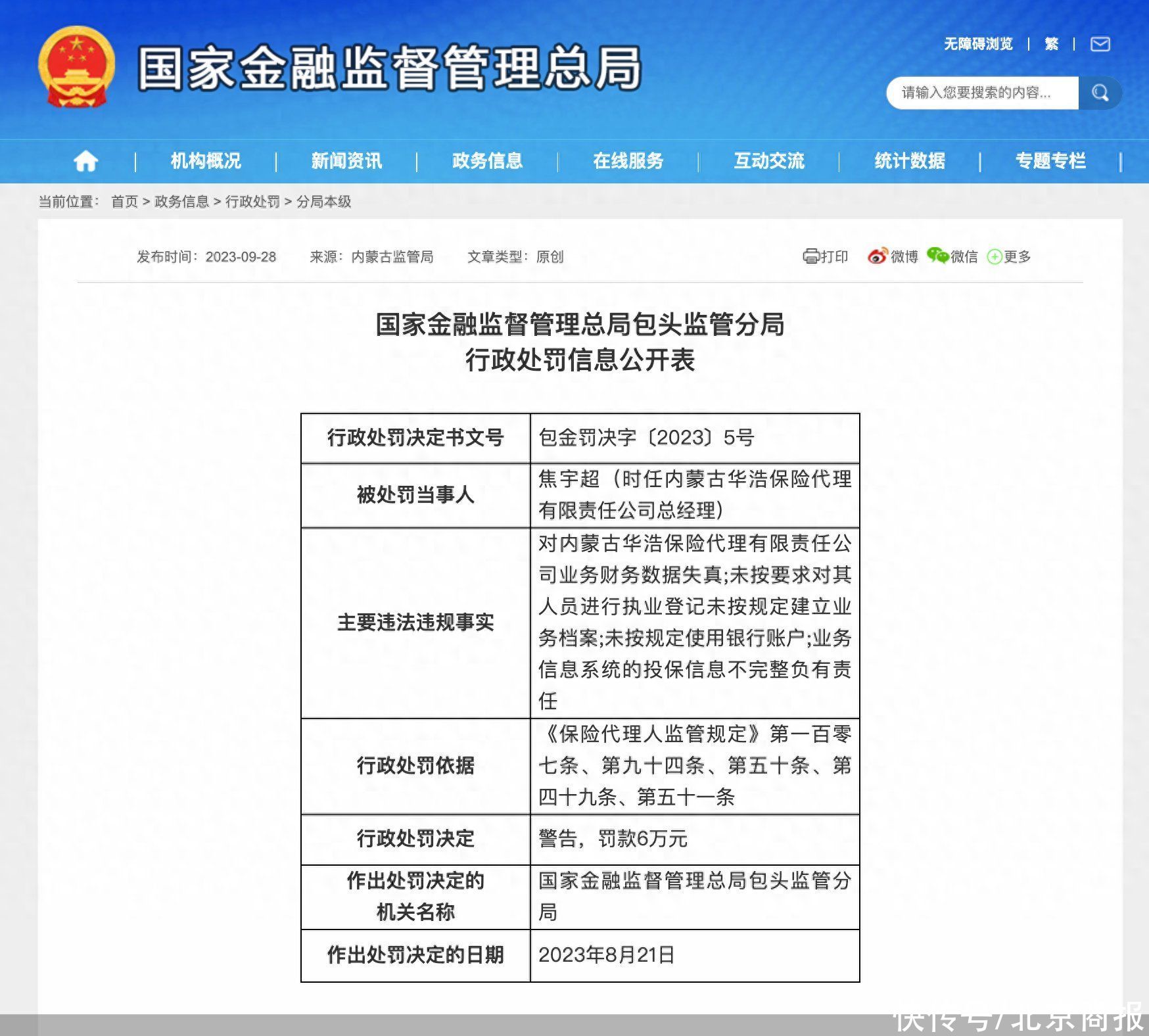
Task: Open 新闻资讯 menu
Action: tap(346, 161)
